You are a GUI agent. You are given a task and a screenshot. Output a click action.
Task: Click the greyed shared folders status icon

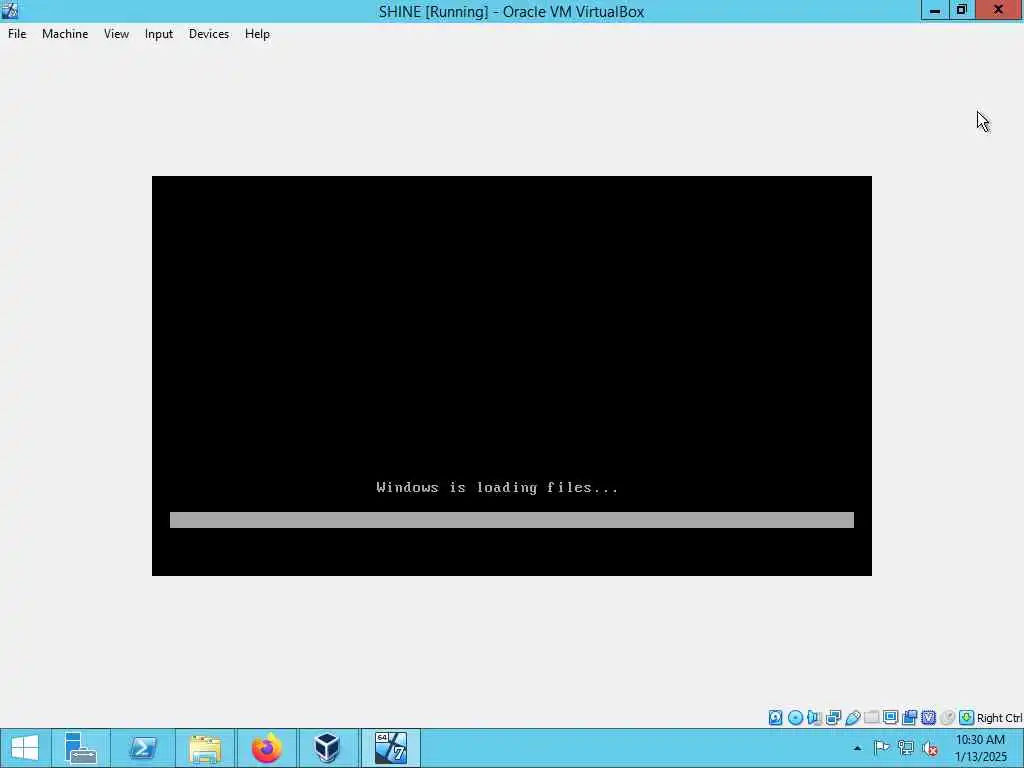coord(871,718)
